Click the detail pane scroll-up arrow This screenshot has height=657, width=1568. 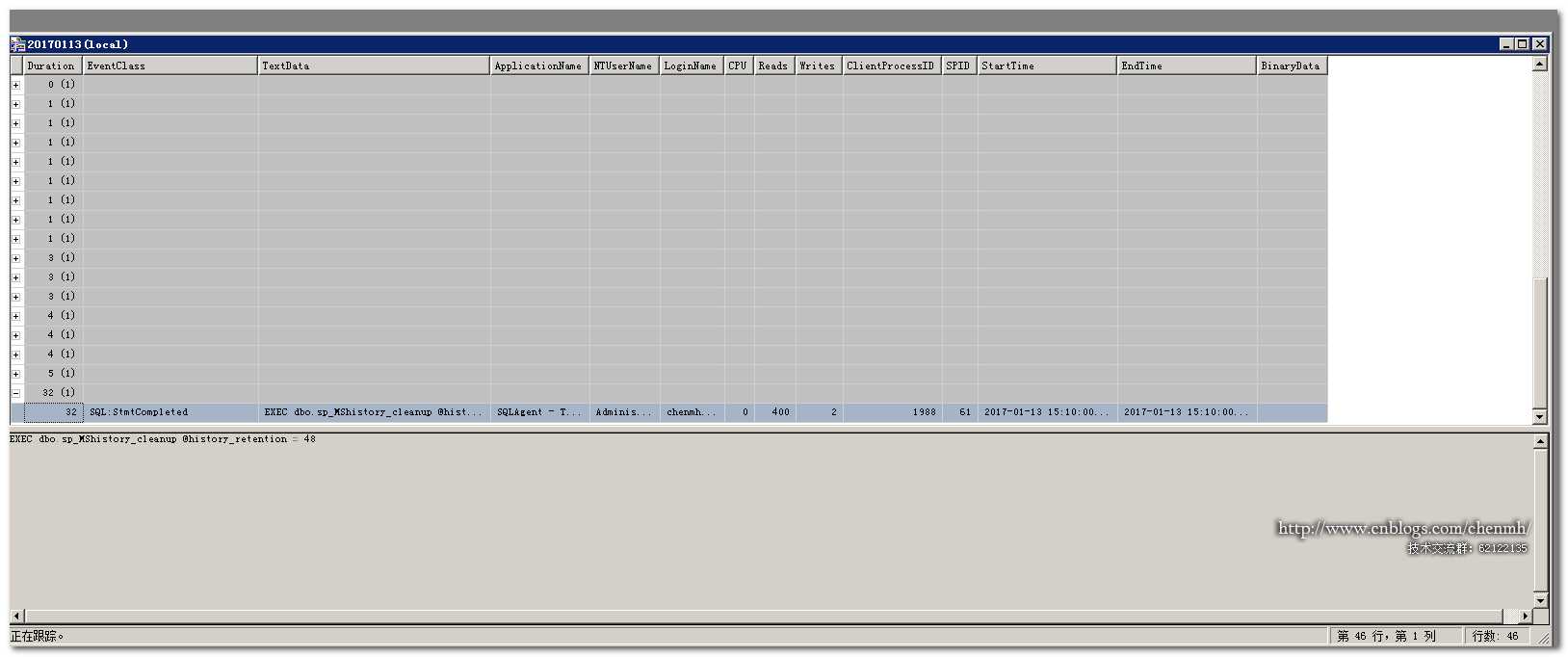click(1539, 441)
